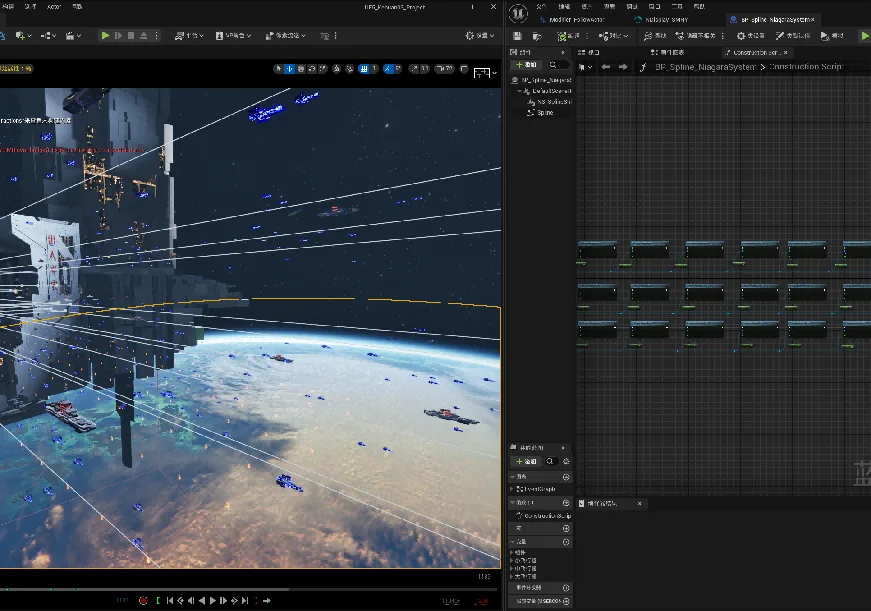Click the Simulation button in Blueprint toolbar

(x=832, y=36)
